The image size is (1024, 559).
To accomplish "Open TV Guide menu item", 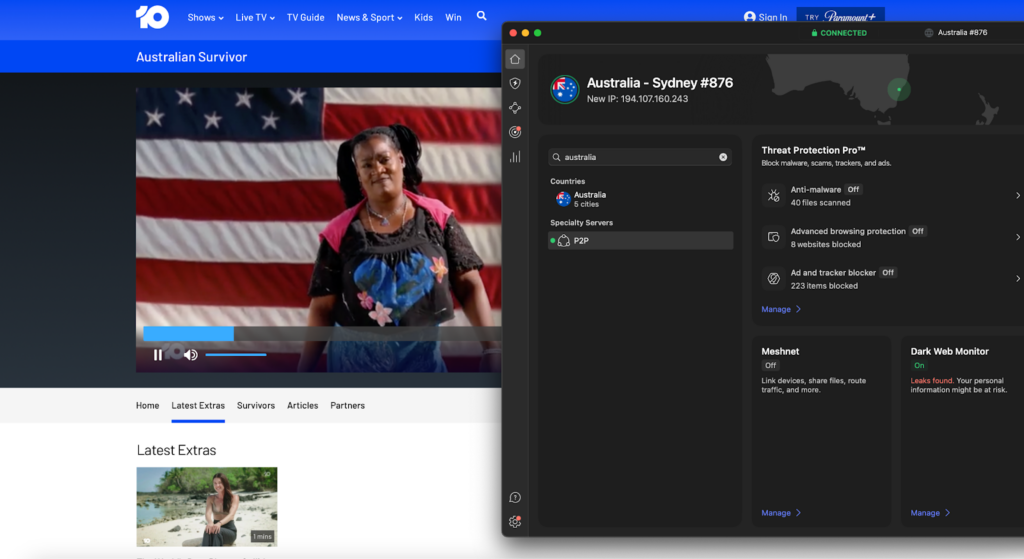I will pos(306,18).
